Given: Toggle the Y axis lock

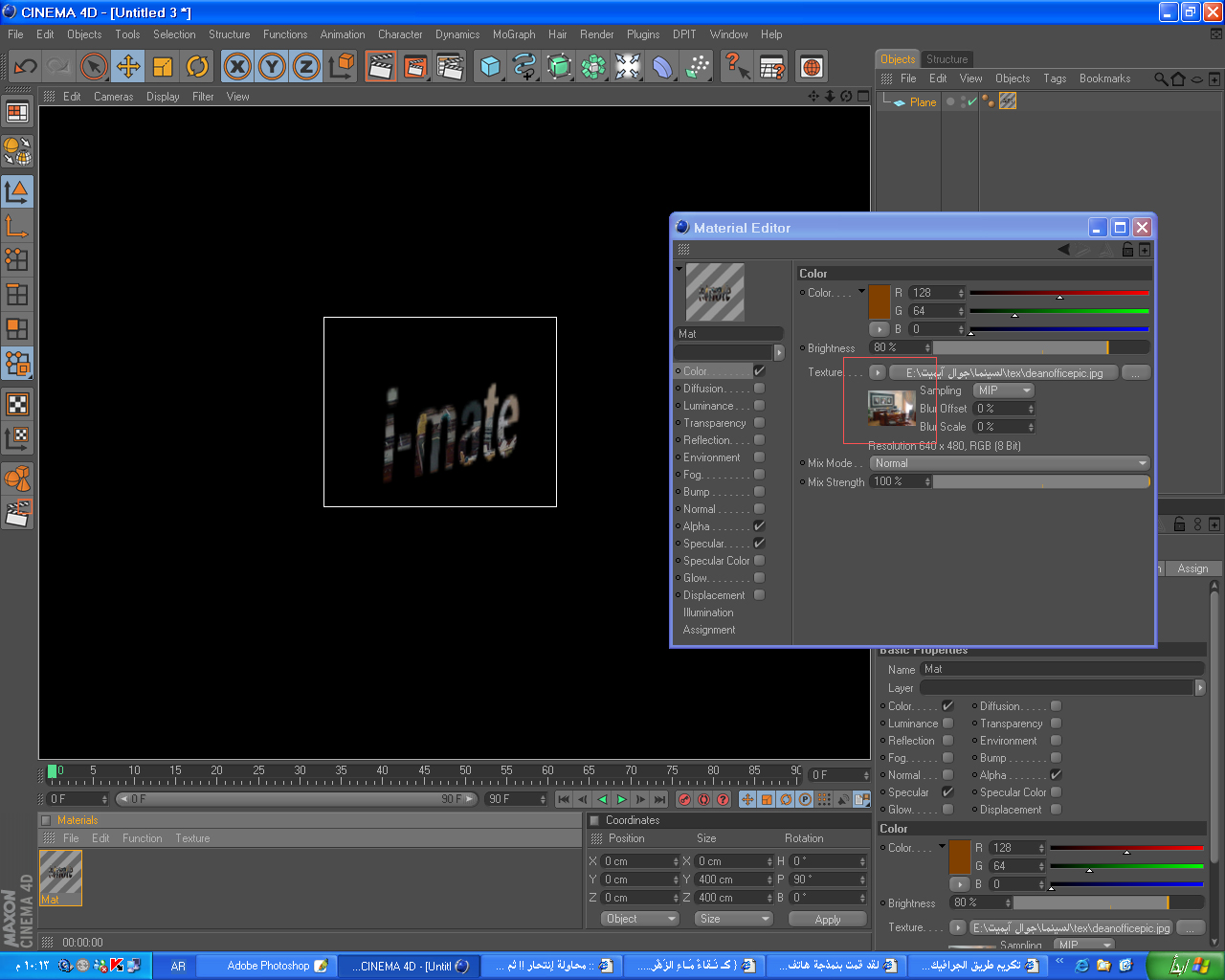Looking at the screenshot, I should [272, 66].
